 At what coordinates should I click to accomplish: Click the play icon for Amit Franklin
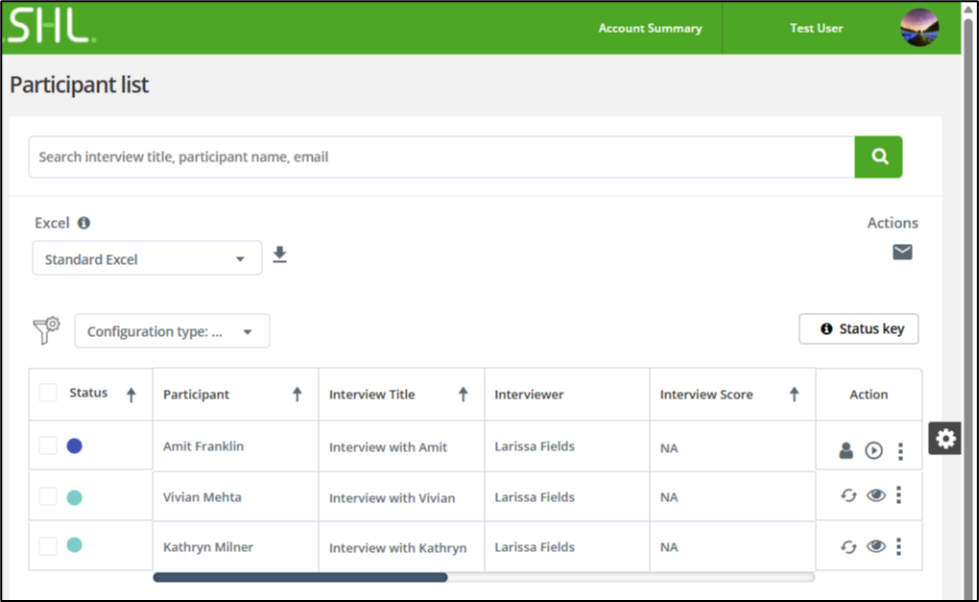[x=874, y=451]
